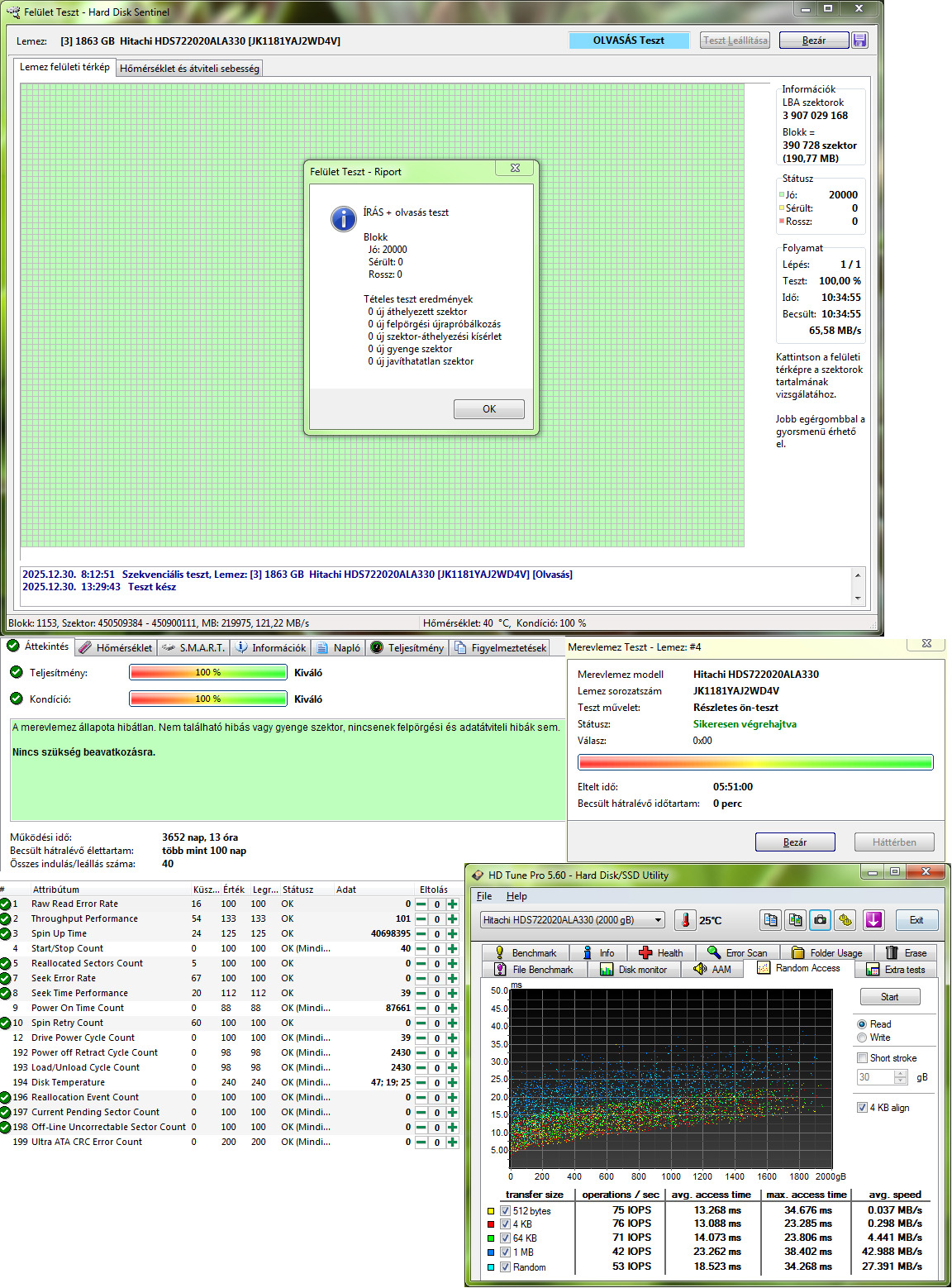The height and width of the screenshot is (1288, 952).
Task: Click the Help menu in HD Tune
Action: (x=516, y=896)
